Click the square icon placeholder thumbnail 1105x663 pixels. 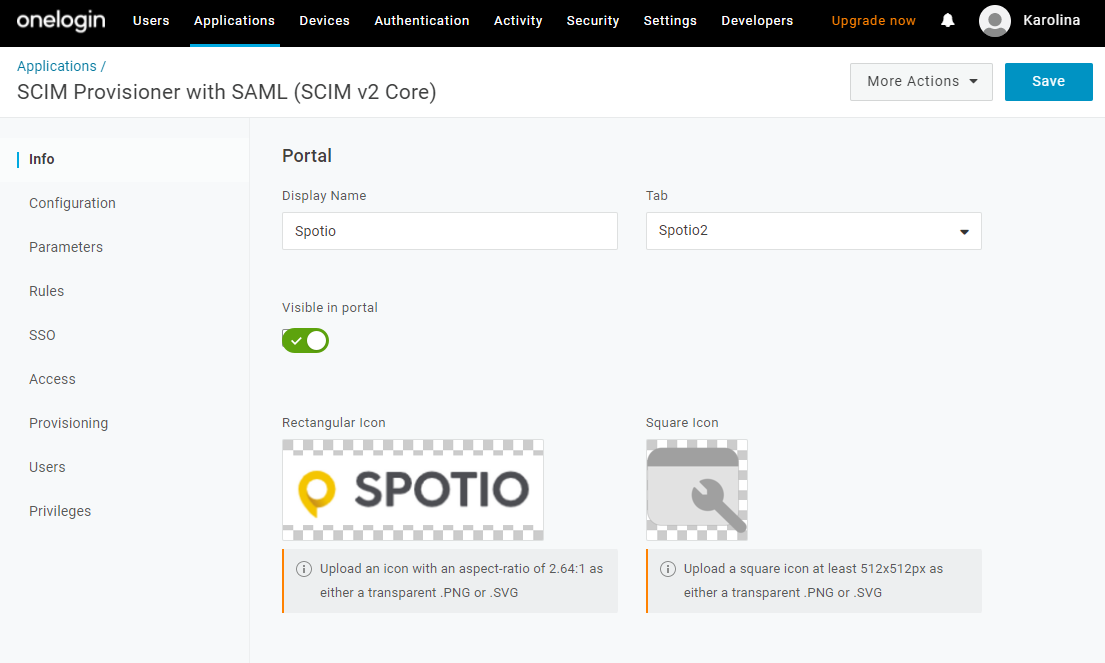click(697, 490)
